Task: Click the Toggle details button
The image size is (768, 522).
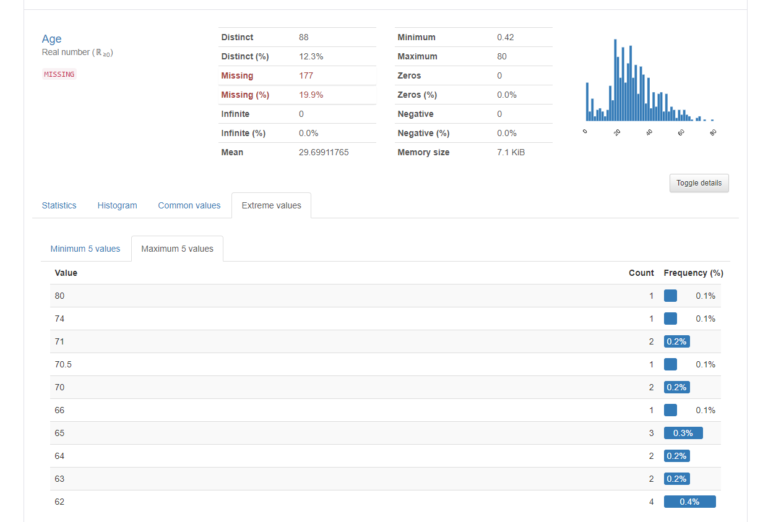Action: pos(699,183)
